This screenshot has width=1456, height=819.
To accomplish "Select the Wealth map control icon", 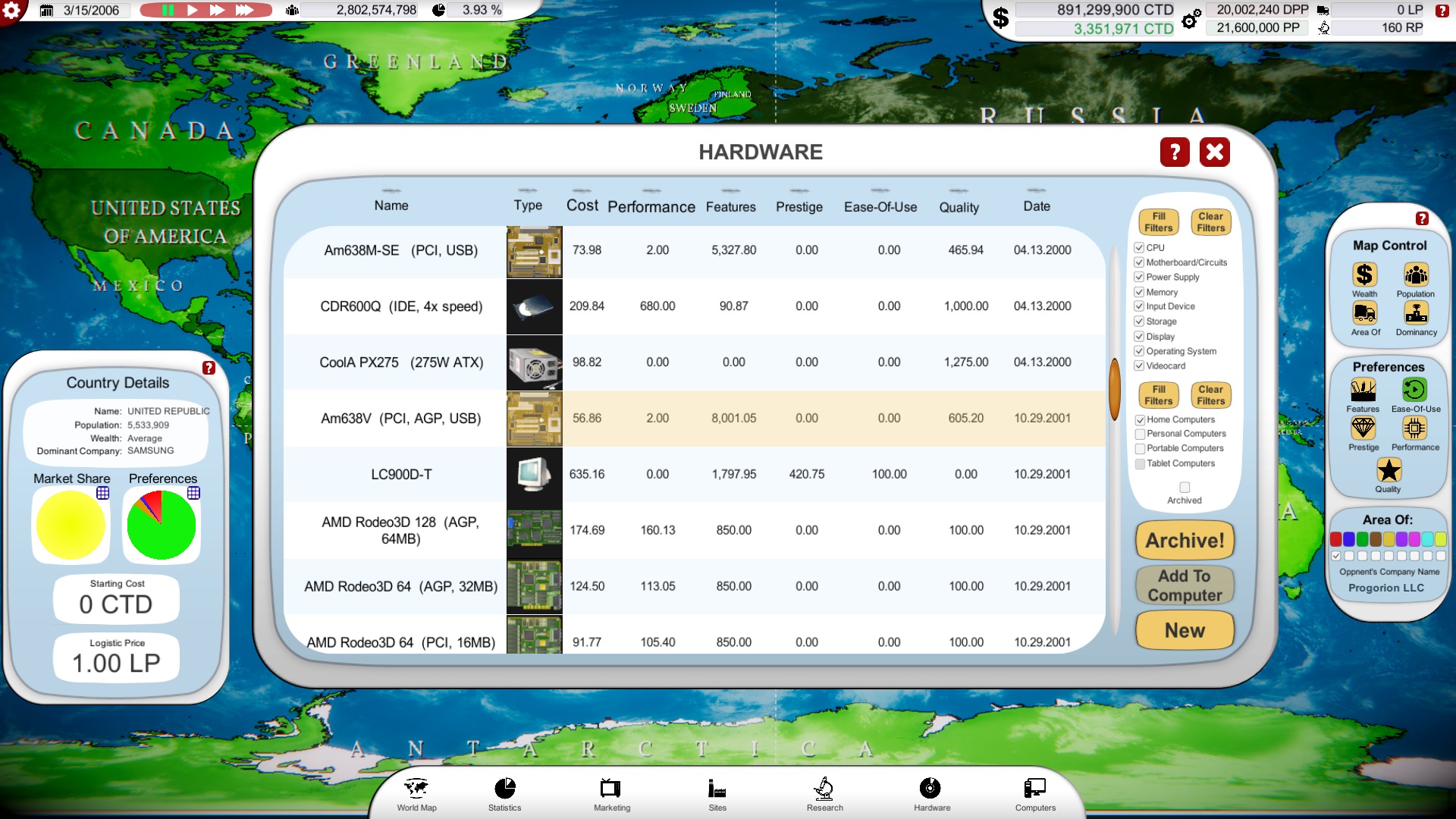I will 1364,275.
